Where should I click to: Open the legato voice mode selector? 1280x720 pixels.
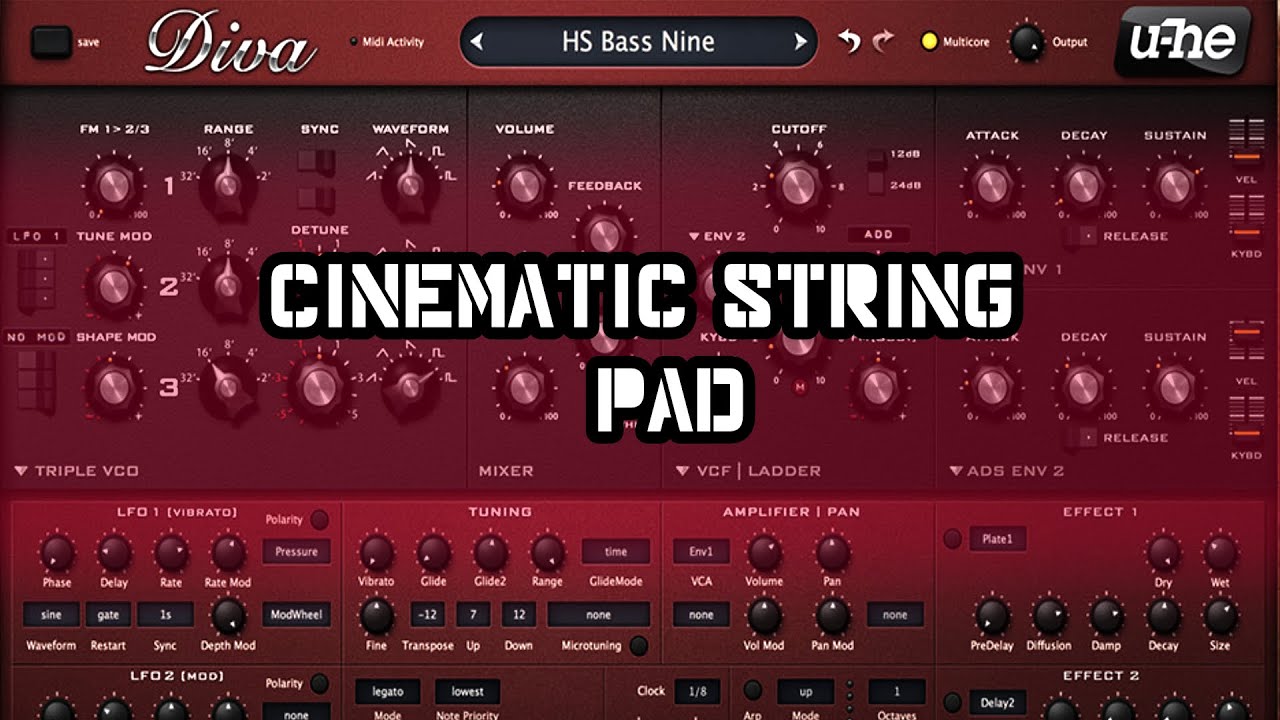[x=387, y=691]
